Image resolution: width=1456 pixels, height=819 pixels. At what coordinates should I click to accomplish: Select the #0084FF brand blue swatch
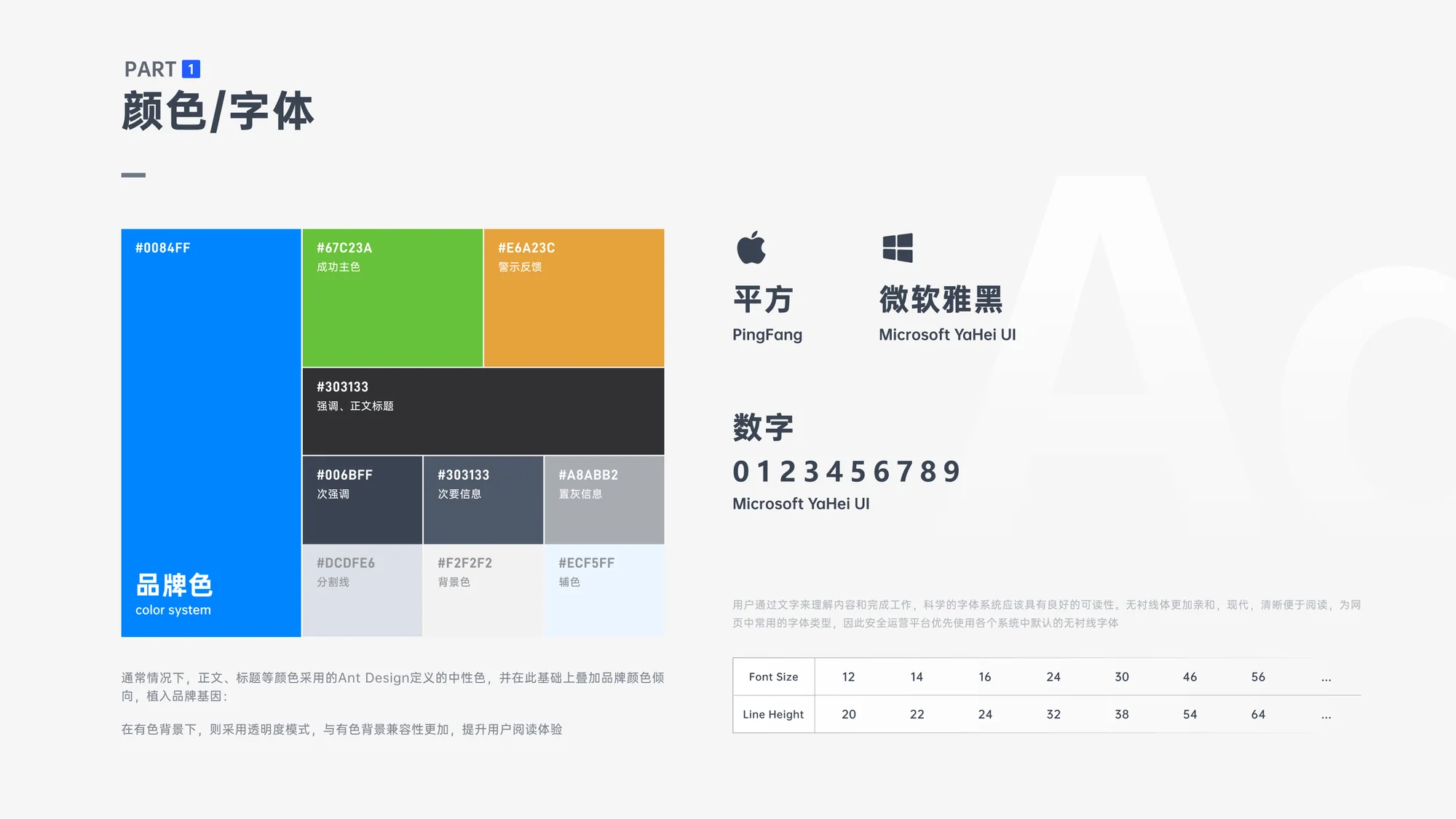(211, 432)
